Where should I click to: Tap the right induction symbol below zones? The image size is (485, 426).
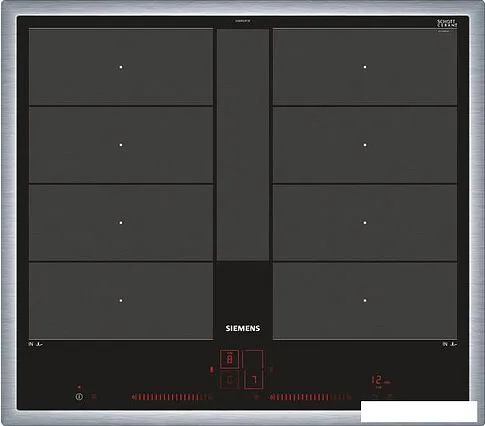(450, 344)
